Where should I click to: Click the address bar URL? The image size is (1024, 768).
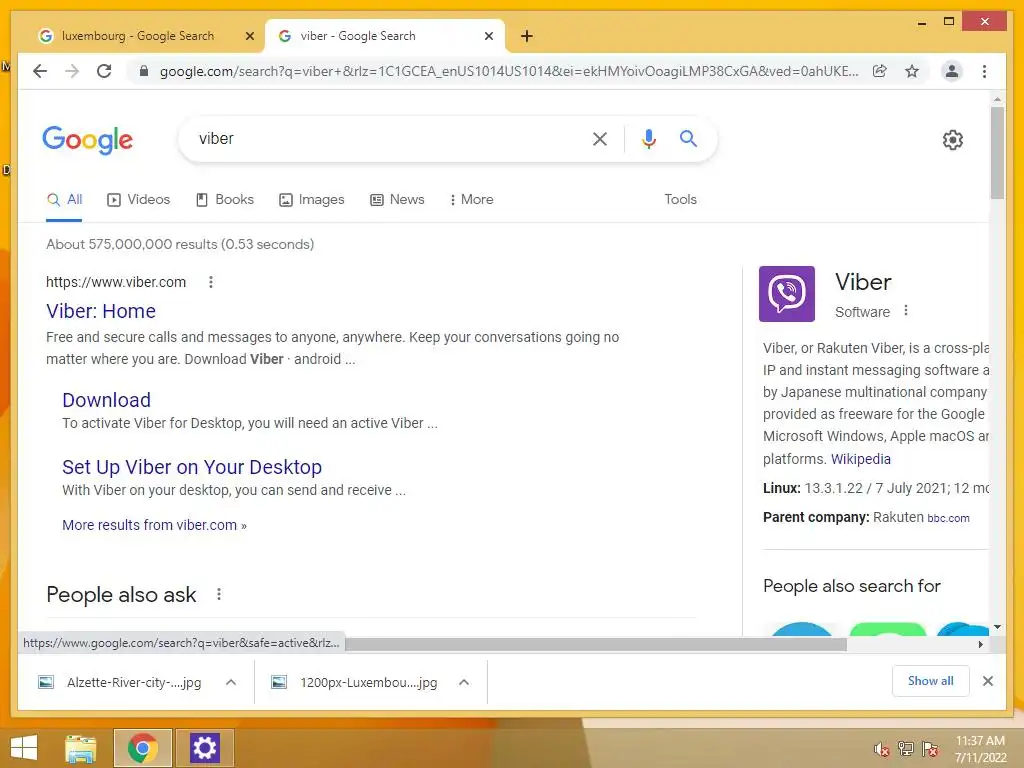pyautogui.click(x=509, y=71)
